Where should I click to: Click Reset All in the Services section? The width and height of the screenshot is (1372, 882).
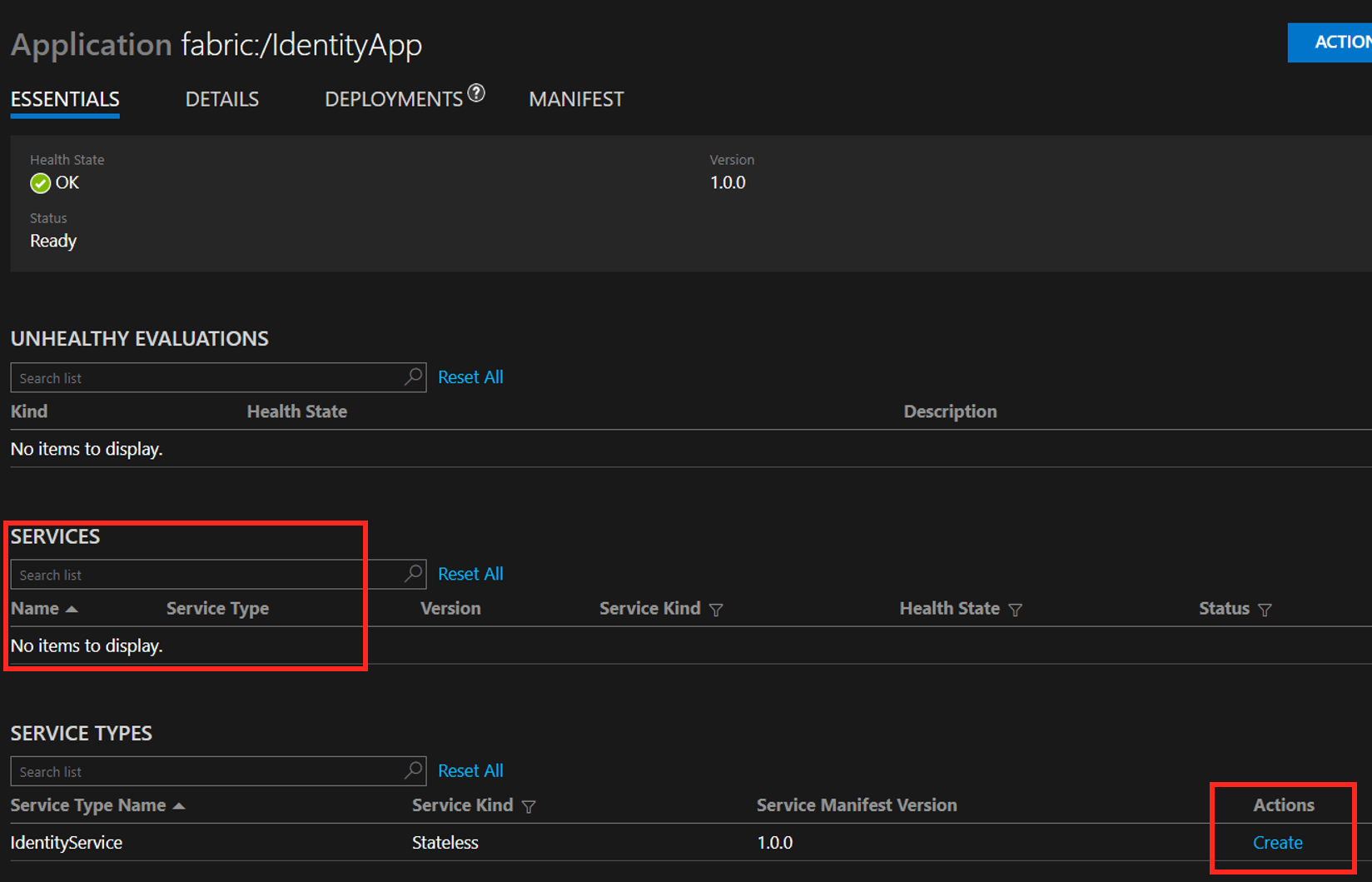coord(470,573)
